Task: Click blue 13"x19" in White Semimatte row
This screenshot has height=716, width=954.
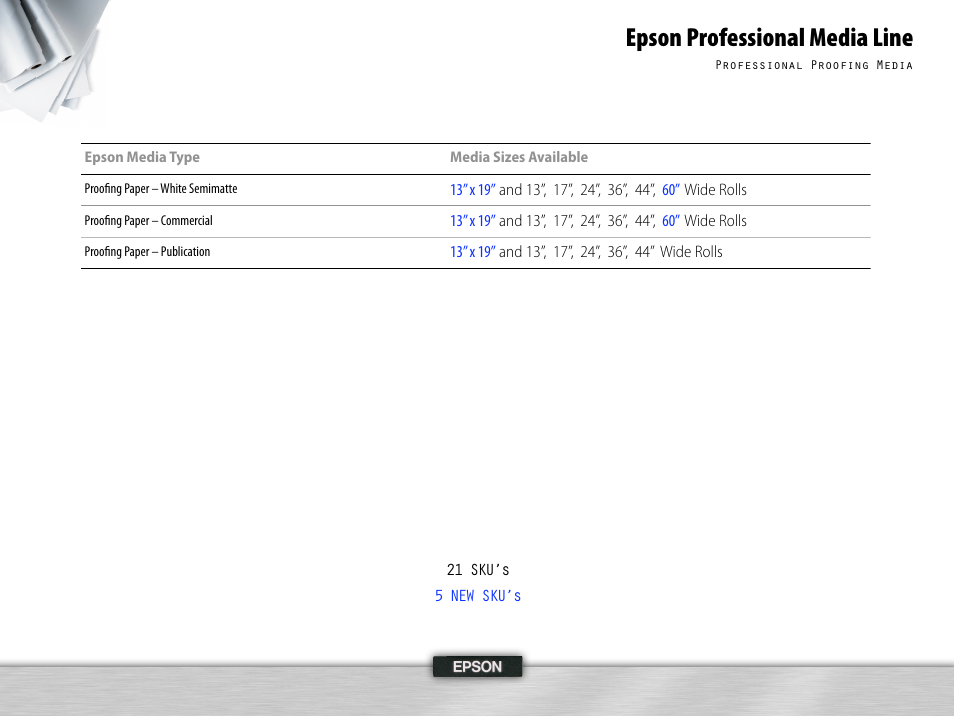Action: pos(473,190)
